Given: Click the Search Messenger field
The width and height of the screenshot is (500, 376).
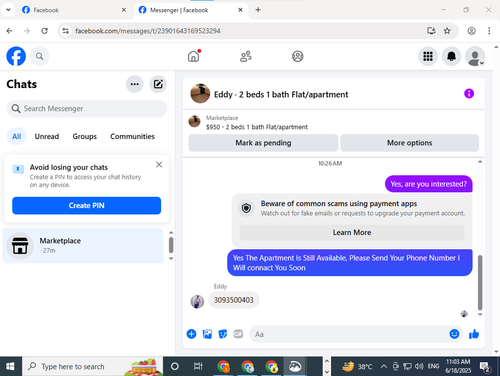Looking at the screenshot, I should 86,109.
